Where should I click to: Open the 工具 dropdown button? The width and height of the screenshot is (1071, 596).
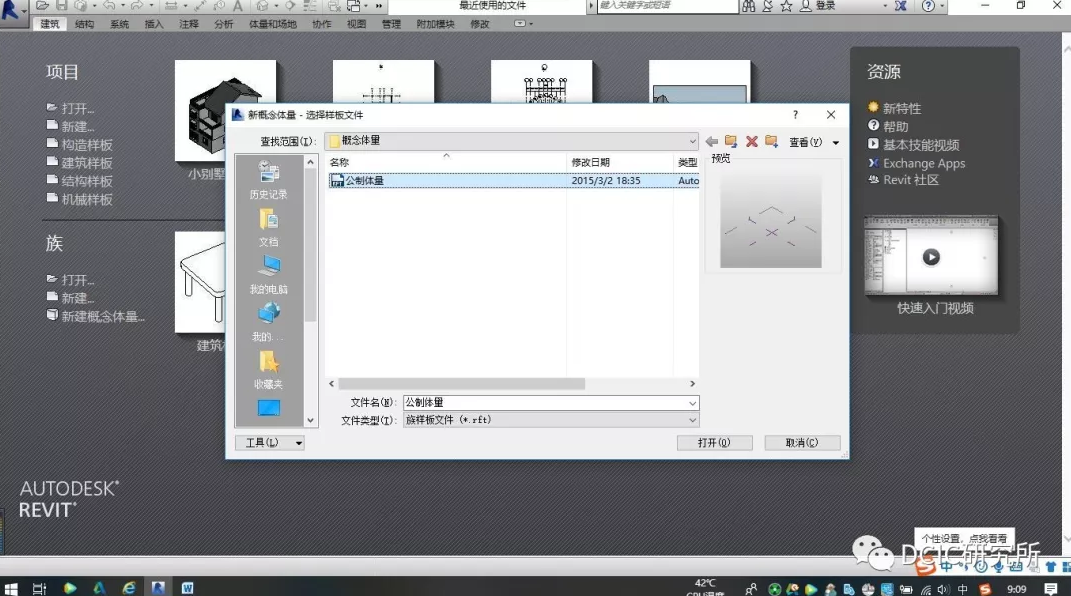click(269, 442)
